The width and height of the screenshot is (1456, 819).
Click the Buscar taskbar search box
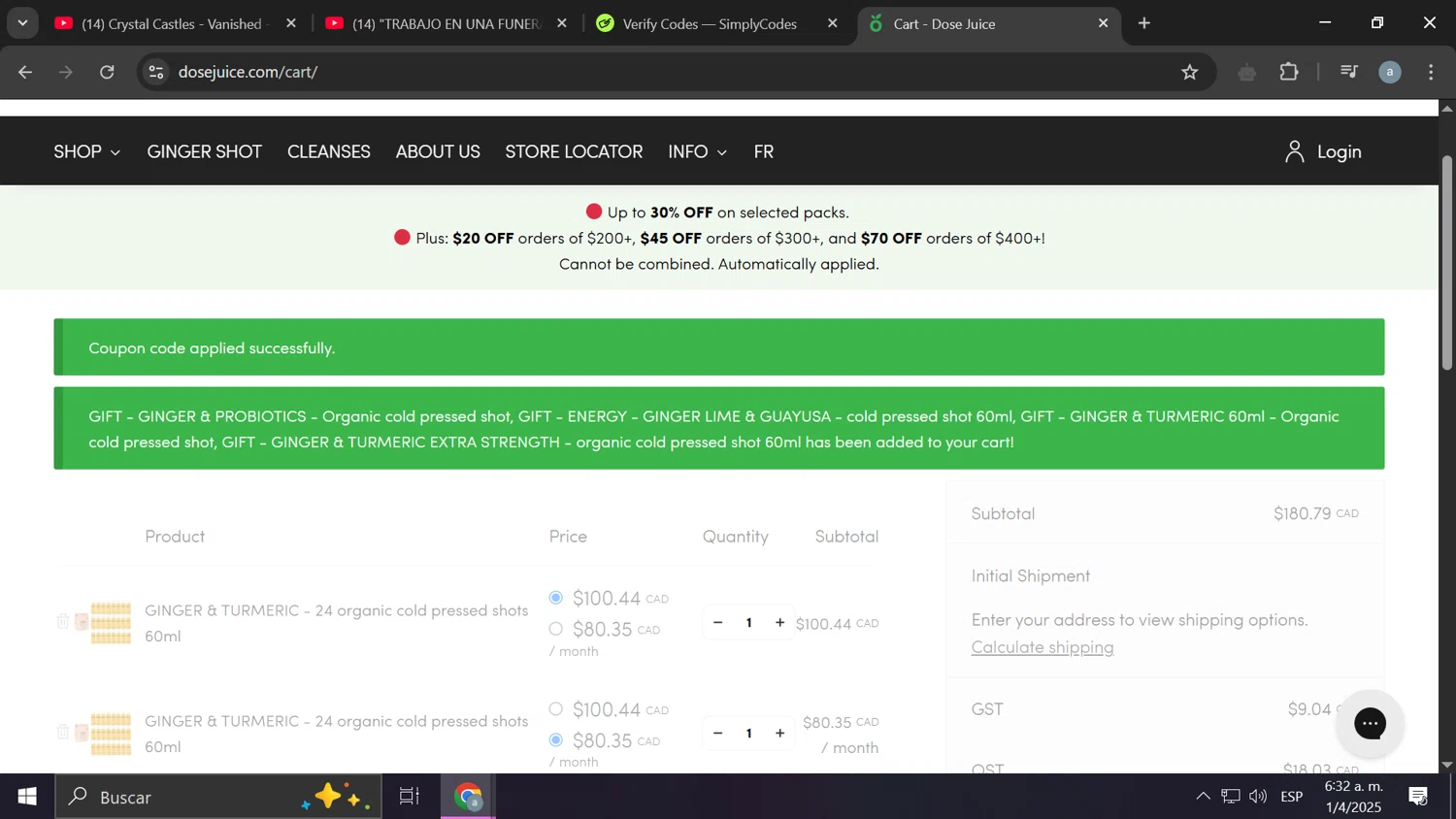click(x=218, y=797)
